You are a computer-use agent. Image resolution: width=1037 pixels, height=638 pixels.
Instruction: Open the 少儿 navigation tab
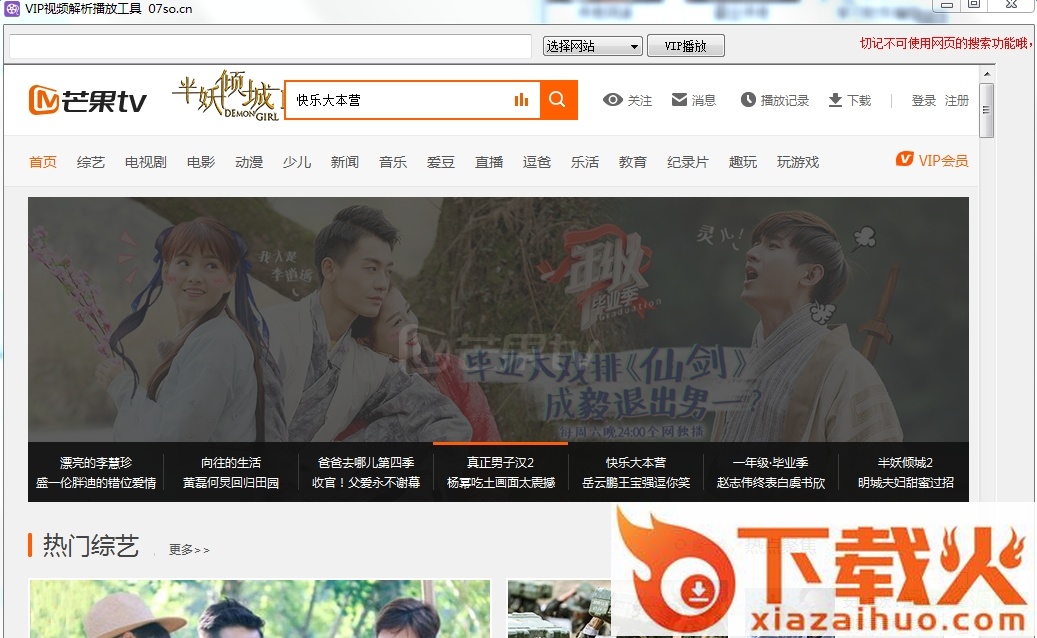coord(297,162)
